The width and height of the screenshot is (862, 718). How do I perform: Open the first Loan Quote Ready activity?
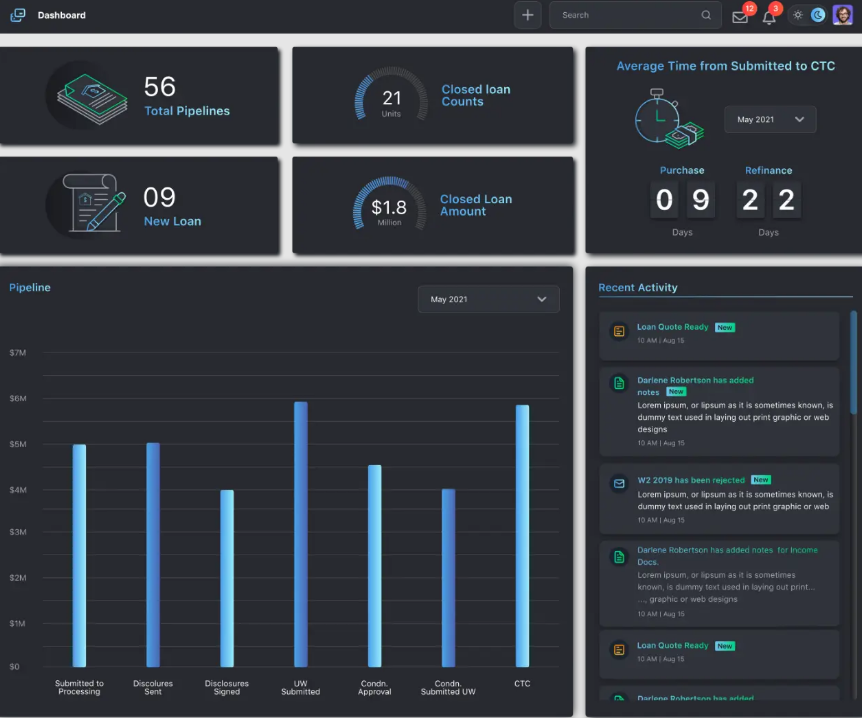click(719, 335)
